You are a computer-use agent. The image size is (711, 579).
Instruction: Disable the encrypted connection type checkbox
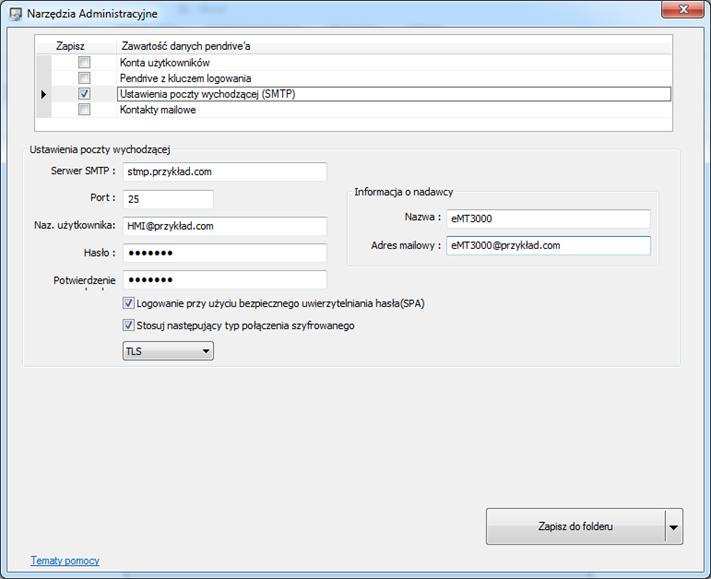(x=128, y=325)
